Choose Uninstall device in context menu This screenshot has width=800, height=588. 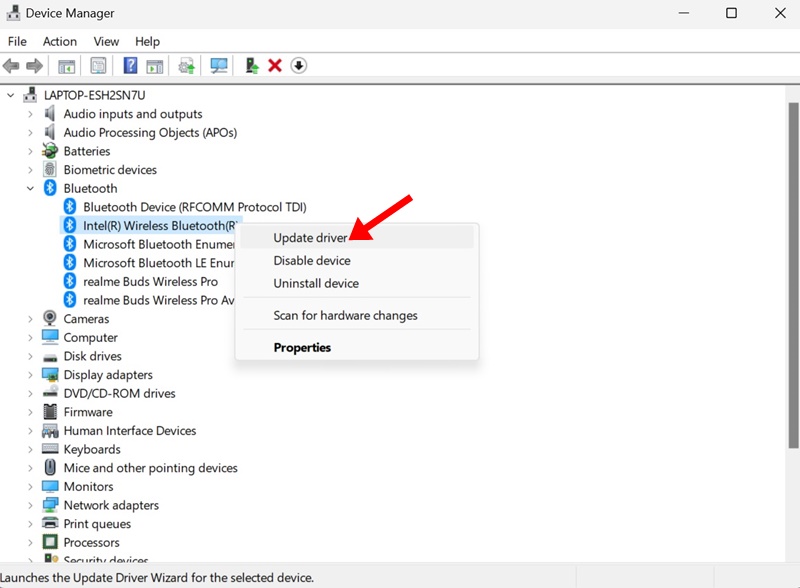point(357,283)
